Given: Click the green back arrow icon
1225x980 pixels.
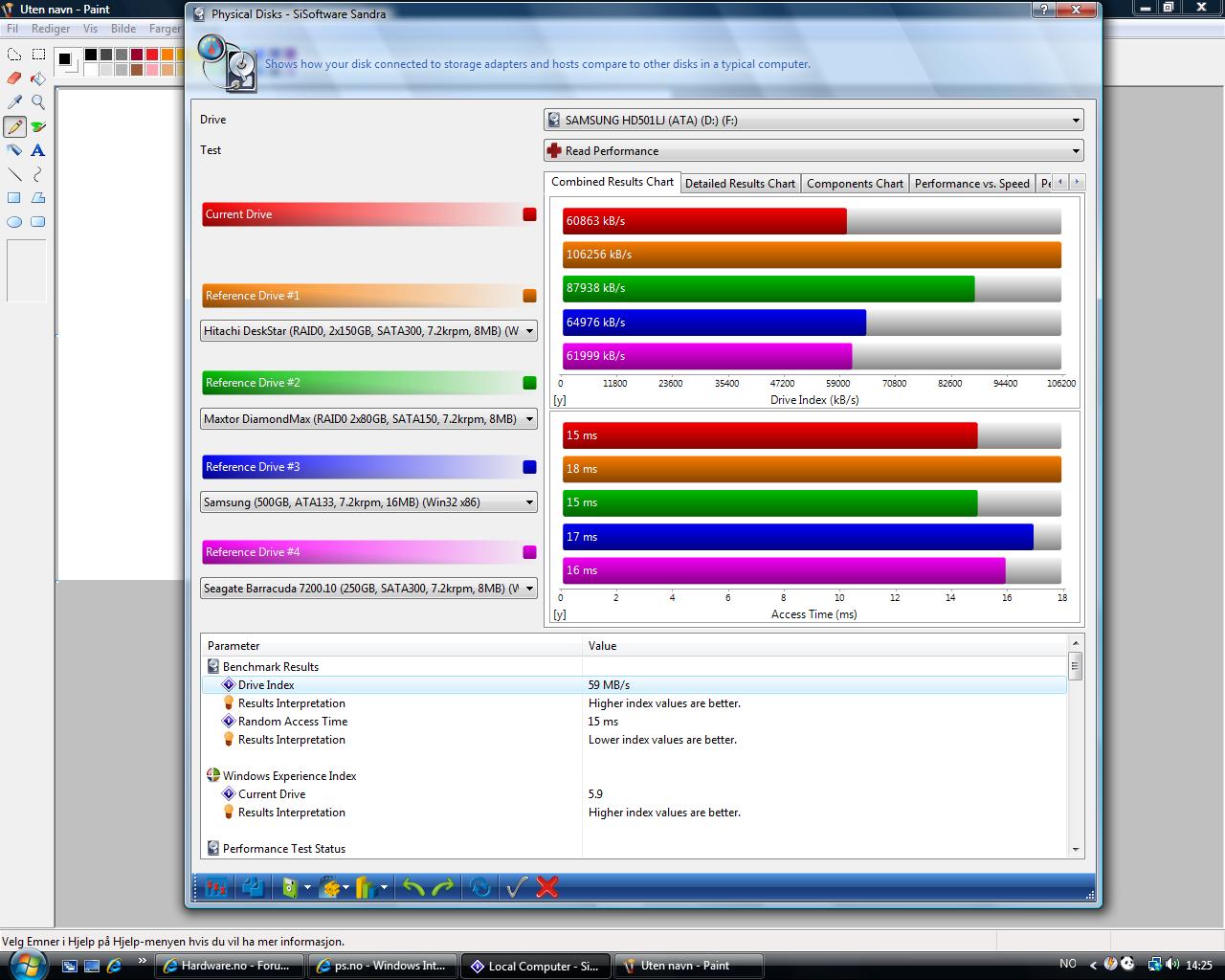Looking at the screenshot, I should point(412,887).
